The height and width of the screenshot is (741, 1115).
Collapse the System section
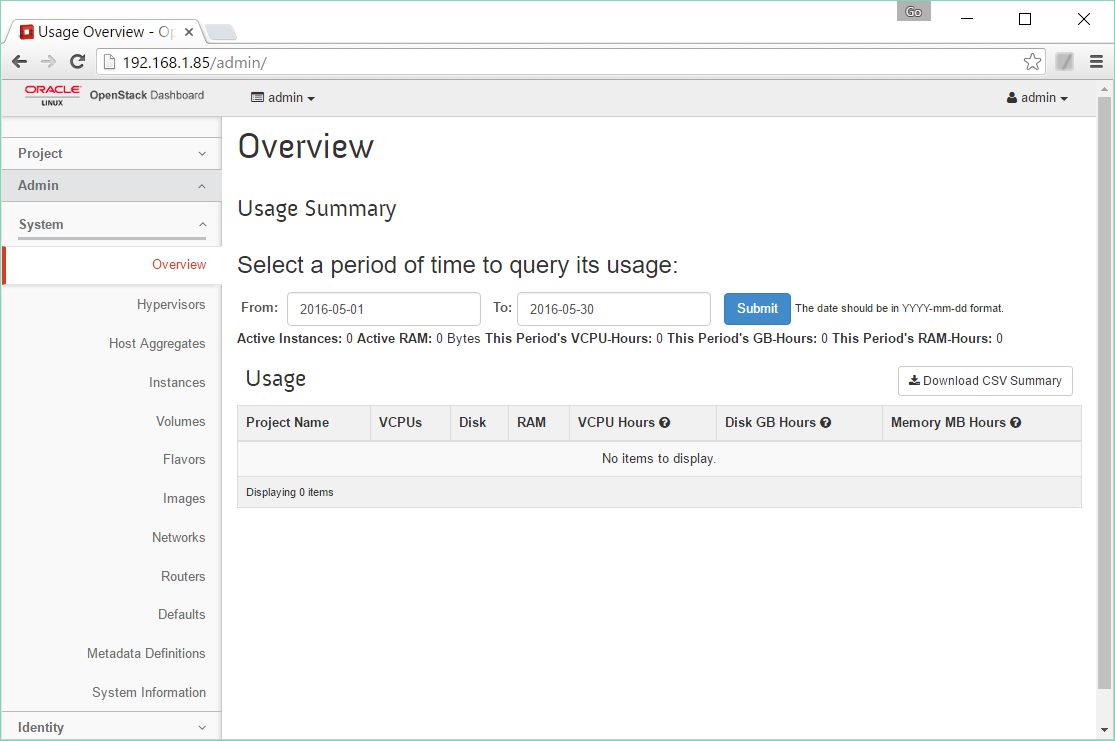(110, 224)
